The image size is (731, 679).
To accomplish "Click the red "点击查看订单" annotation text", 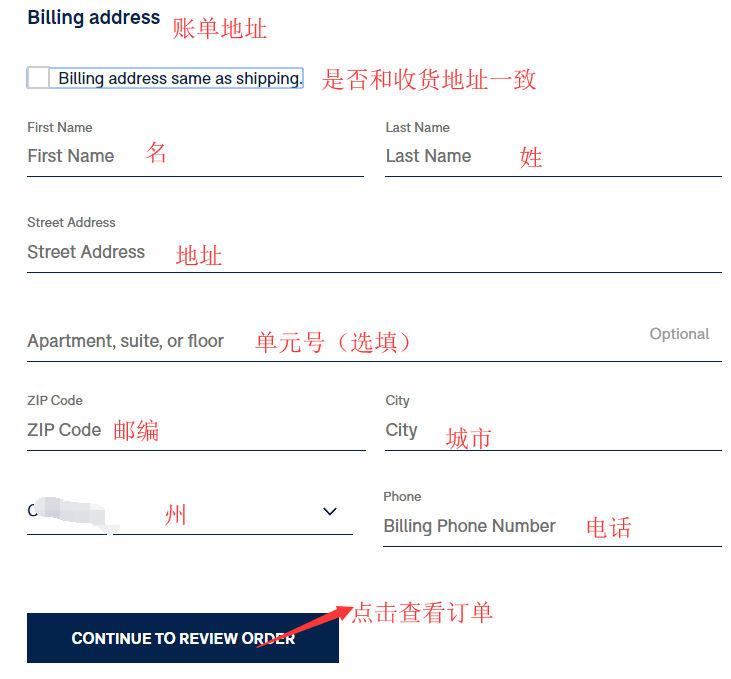I will point(423,612).
